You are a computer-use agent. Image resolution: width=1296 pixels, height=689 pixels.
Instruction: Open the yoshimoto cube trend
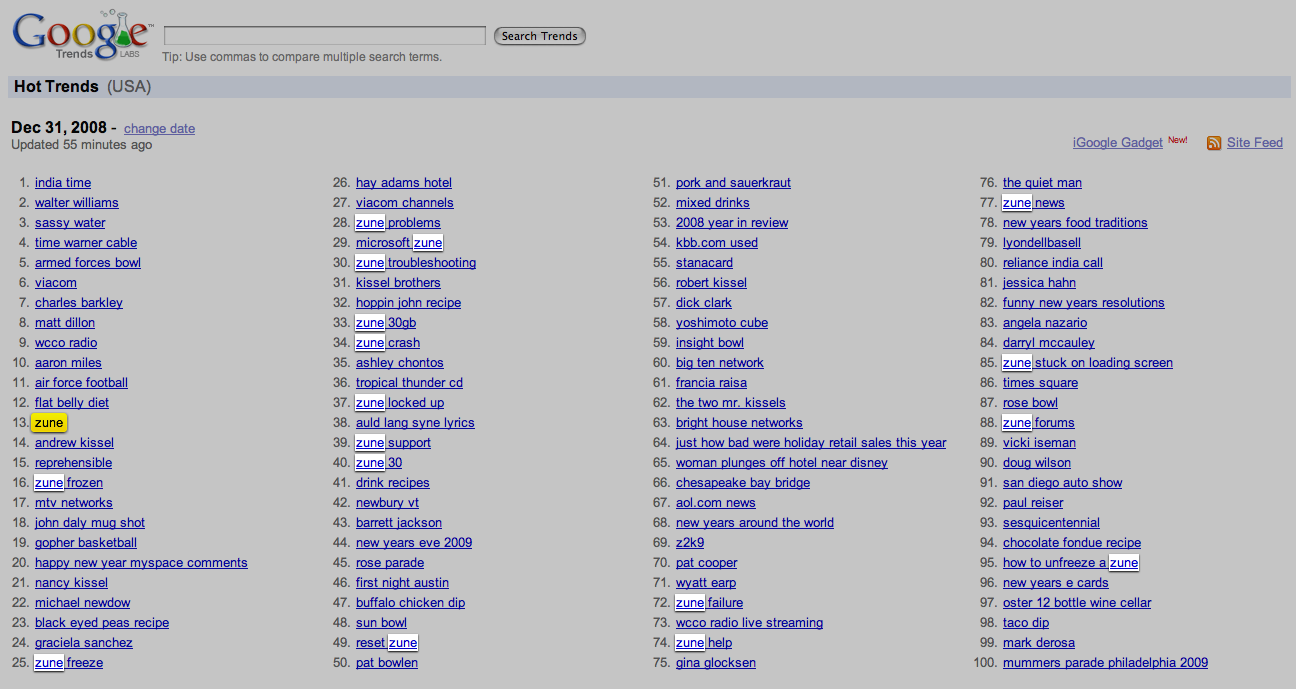[x=722, y=323]
